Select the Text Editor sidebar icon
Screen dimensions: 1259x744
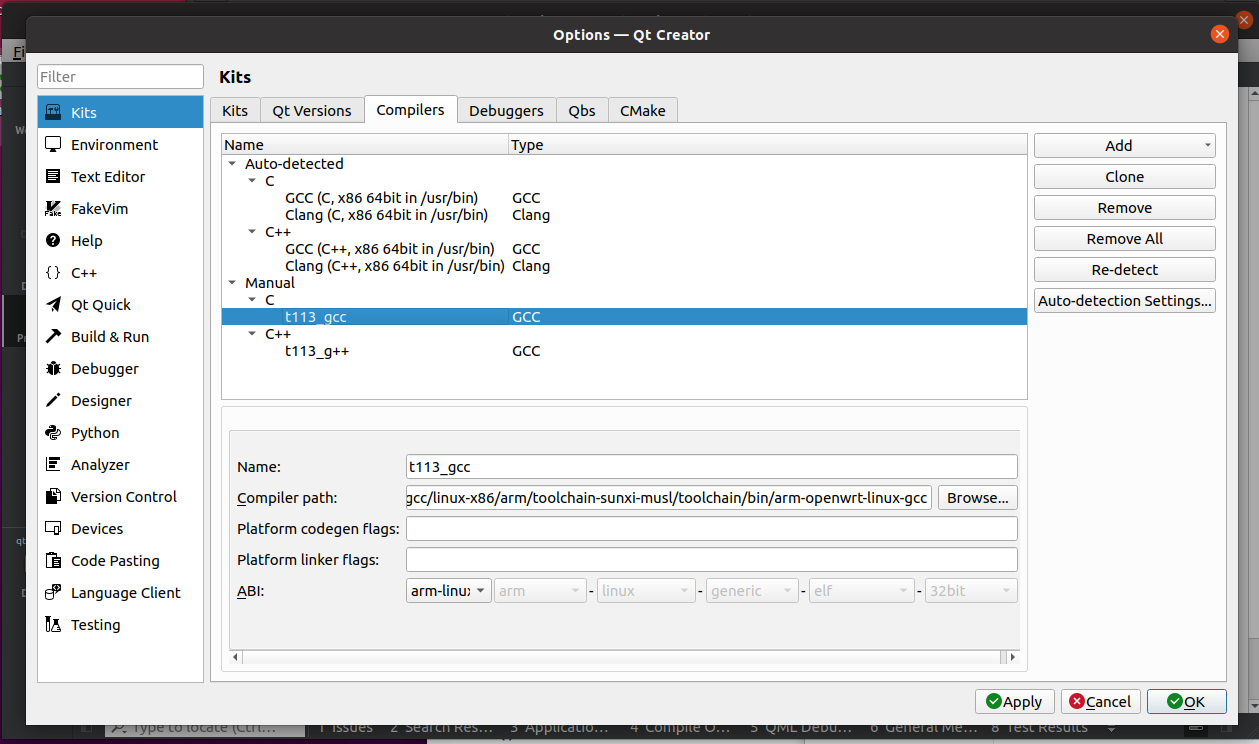[x=53, y=177]
